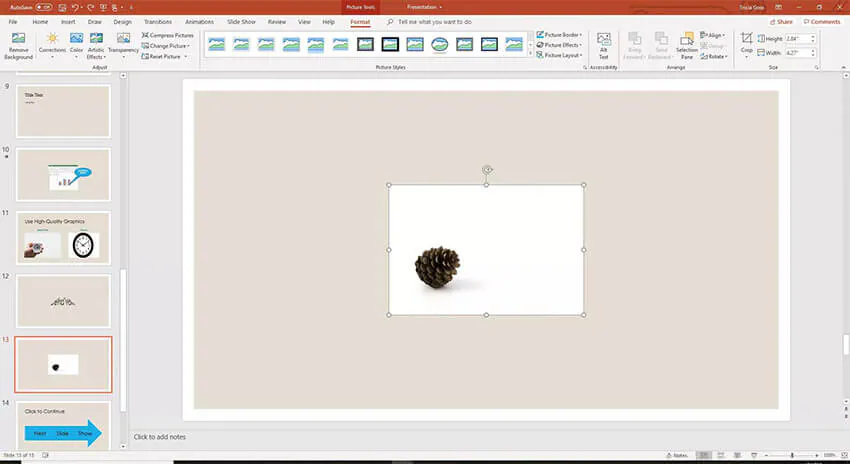Click the Tell me what you want search box
Viewport: 850px width, 464px height.
pos(435,22)
